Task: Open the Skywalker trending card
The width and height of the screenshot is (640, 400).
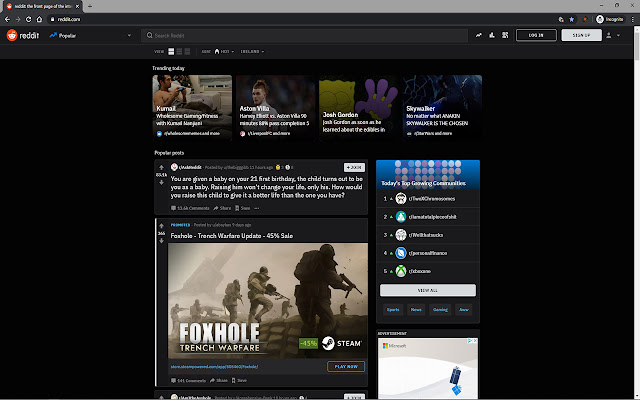Action: (x=442, y=108)
